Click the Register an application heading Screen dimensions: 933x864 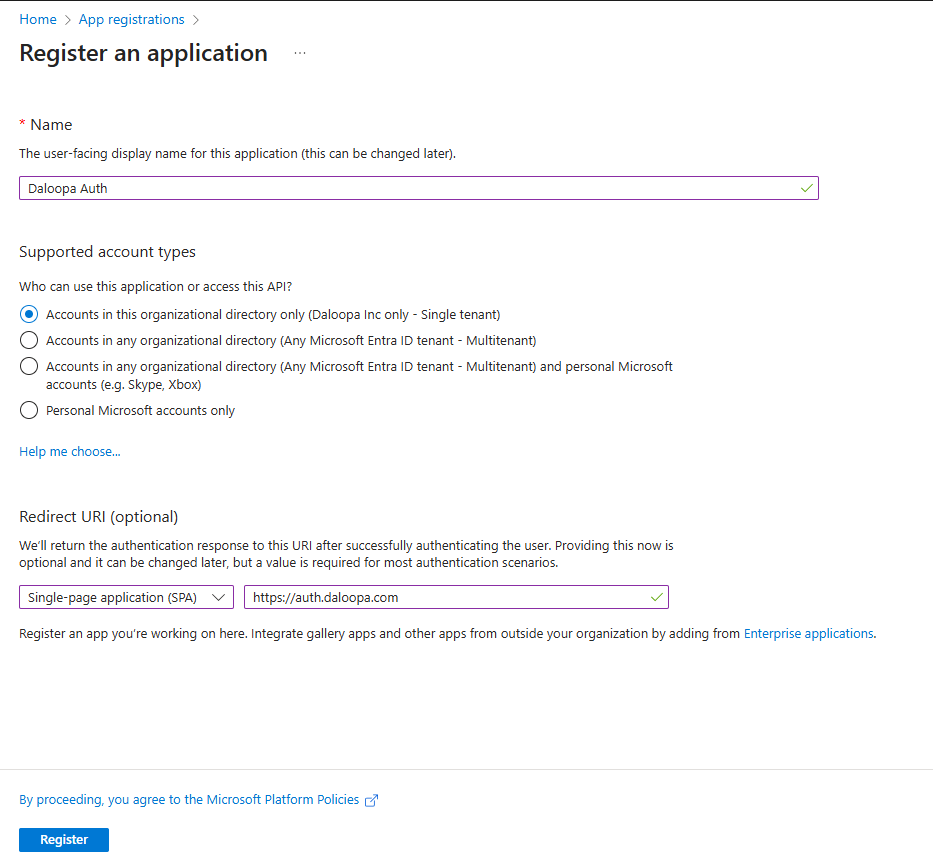coord(143,53)
